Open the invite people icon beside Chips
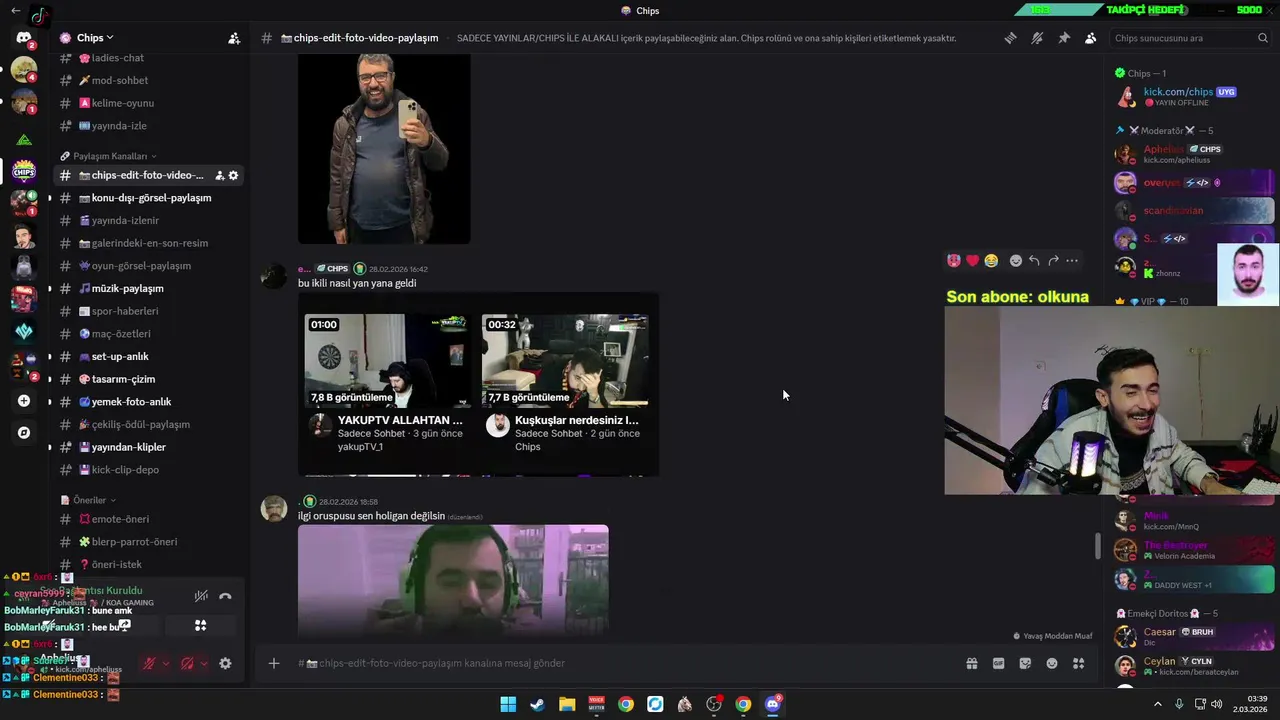The image size is (1280, 720). 234,38
